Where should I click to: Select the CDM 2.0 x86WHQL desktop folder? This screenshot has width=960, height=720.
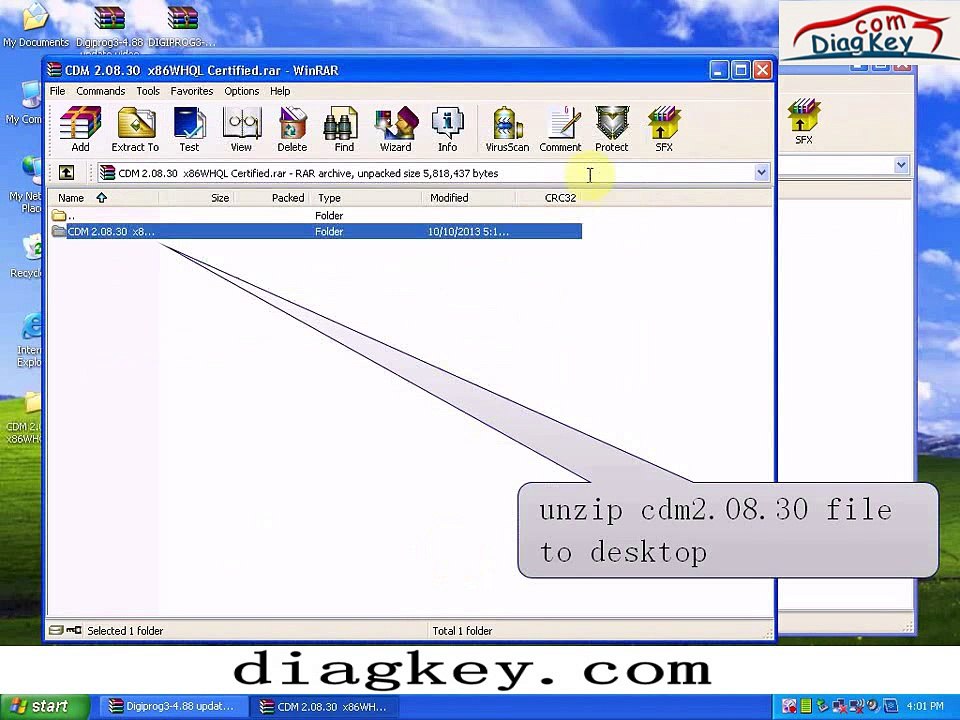[x=24, y=419]
